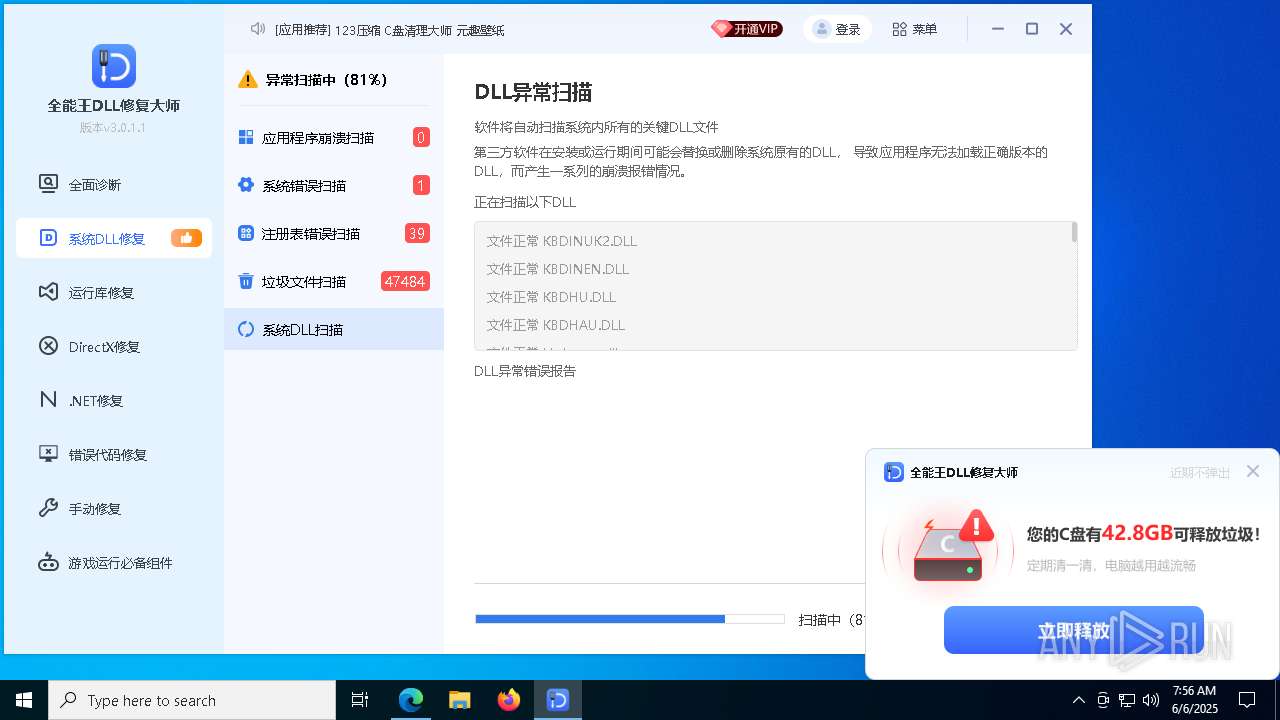
Task: Click the 全面诊断 monitor icon
Action: (48, 184)
